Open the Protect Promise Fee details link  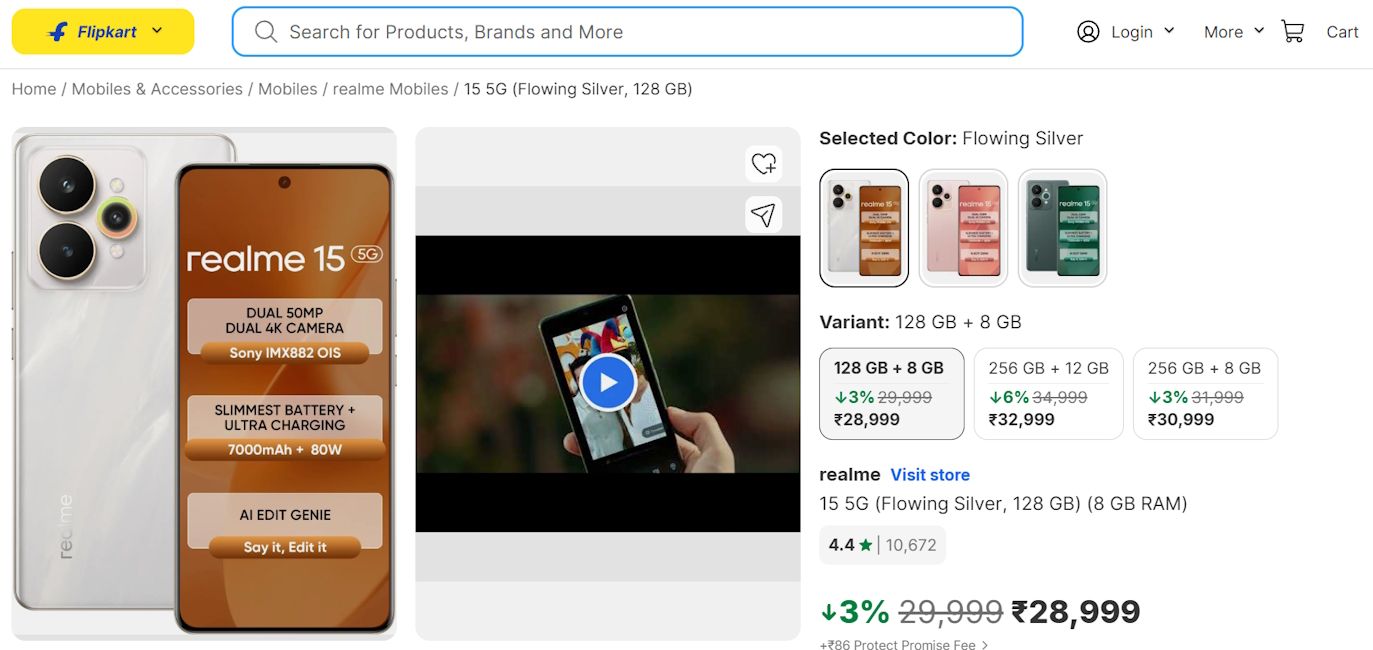click(902, 644)
